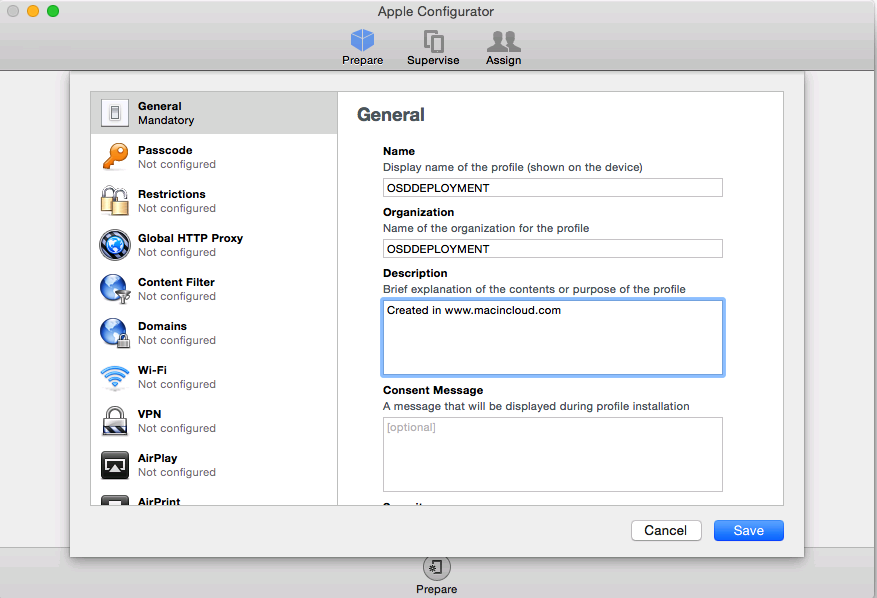Open the Passcode key icon
The width and height of the screenshot is (877, 598).
[x=115, y=157]
